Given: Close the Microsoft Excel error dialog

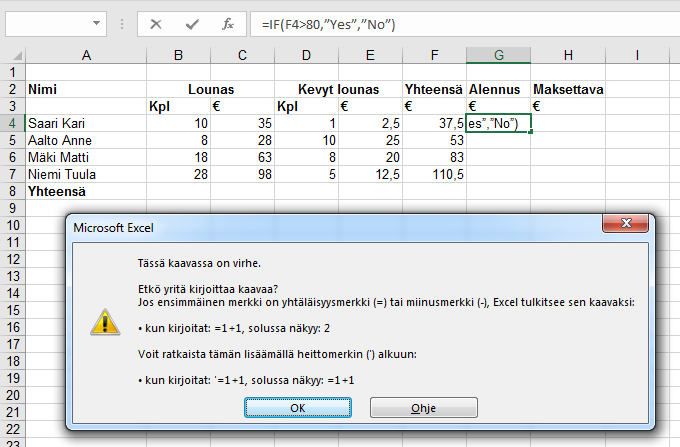Looking at the screenshot, I should [625, 223].
